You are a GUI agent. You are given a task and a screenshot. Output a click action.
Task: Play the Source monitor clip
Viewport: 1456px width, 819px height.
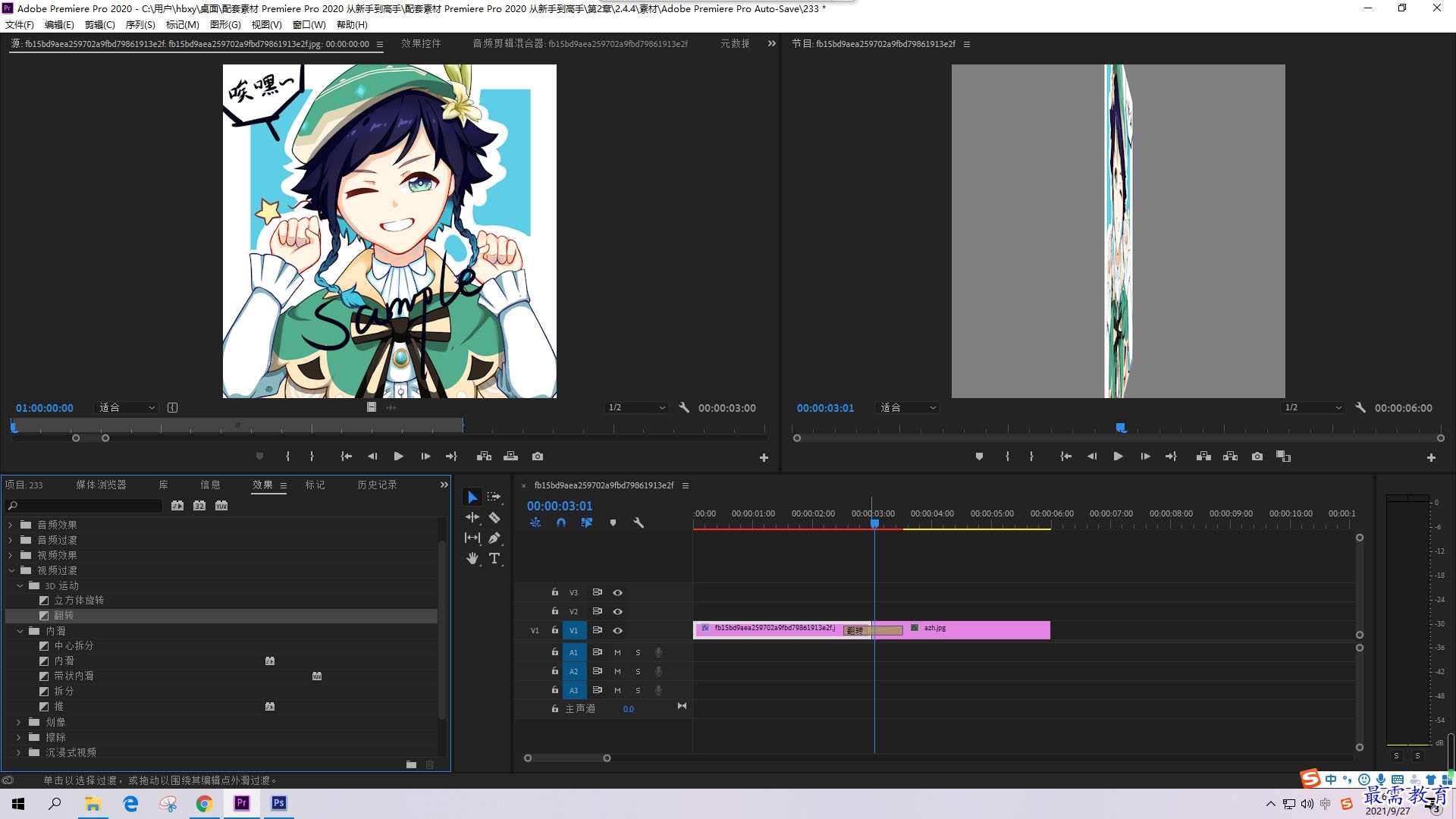pyautogui.click(x=398, y=457)
